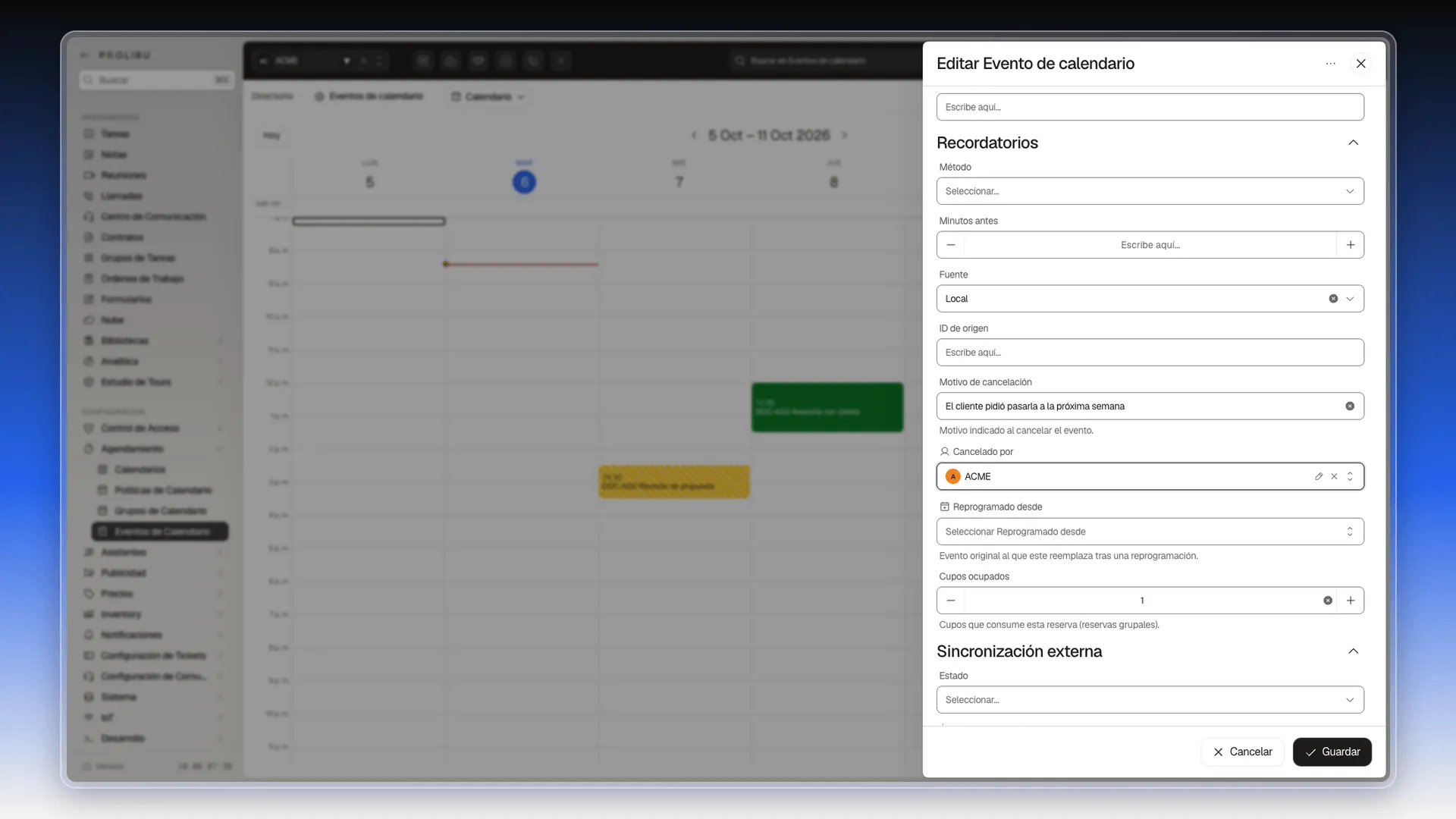
Task: Open the yellow event on the calendar
Action: pos(674,482)
